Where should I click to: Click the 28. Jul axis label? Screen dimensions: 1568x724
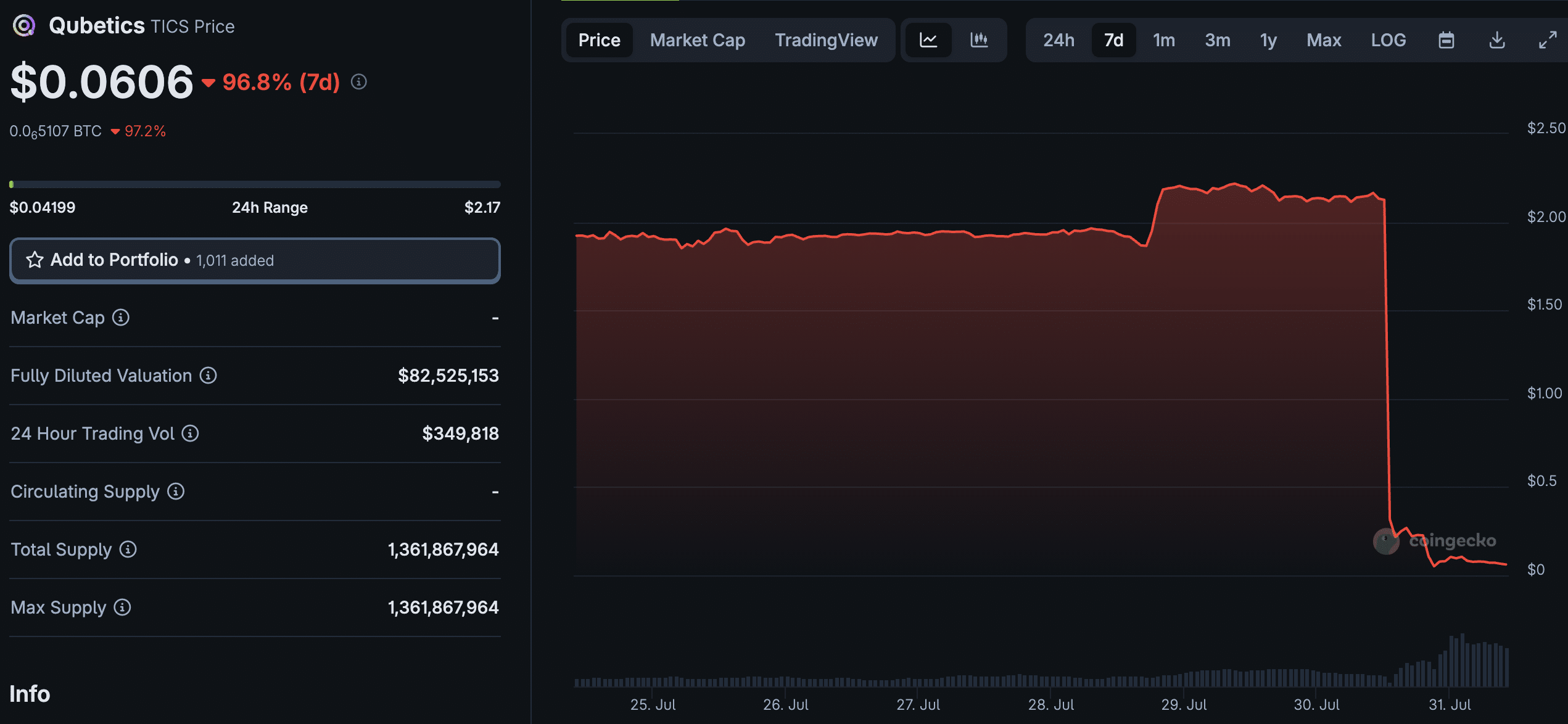1051,704
